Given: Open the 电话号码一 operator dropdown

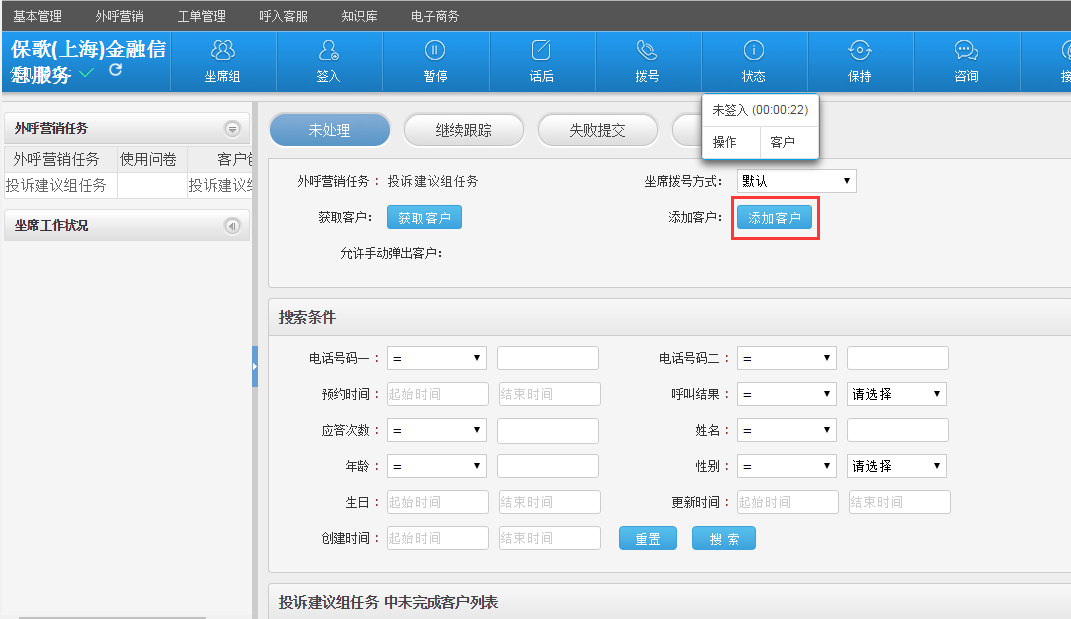Looking at the screenshot, I should click(436, 358).
